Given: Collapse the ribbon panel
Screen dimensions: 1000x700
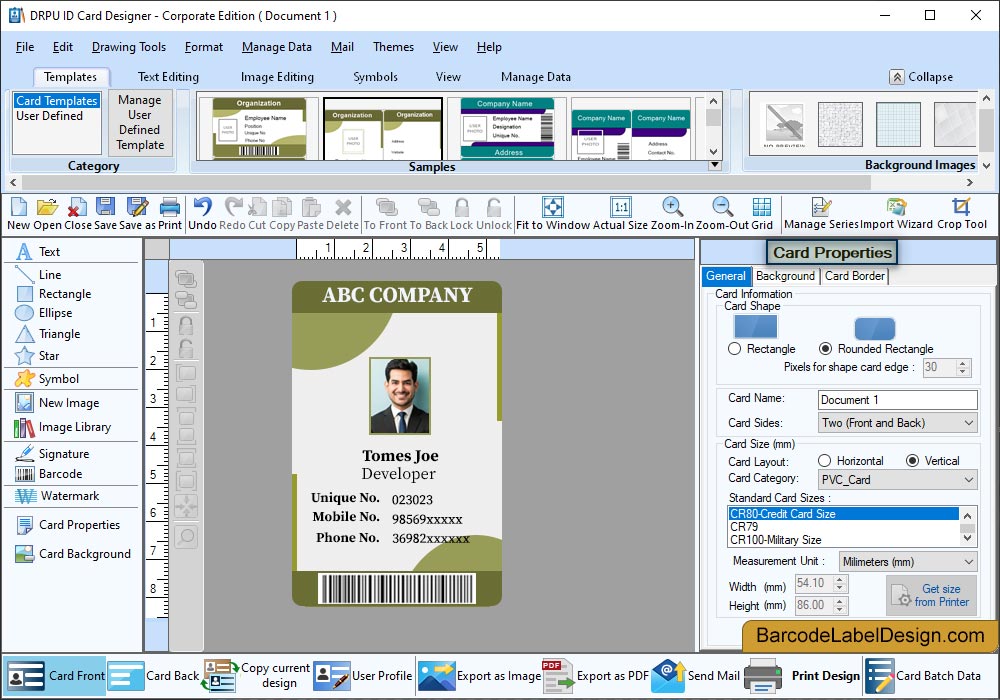Looking at the screenshot, I should pyautogui.click(x=922, y=77).
